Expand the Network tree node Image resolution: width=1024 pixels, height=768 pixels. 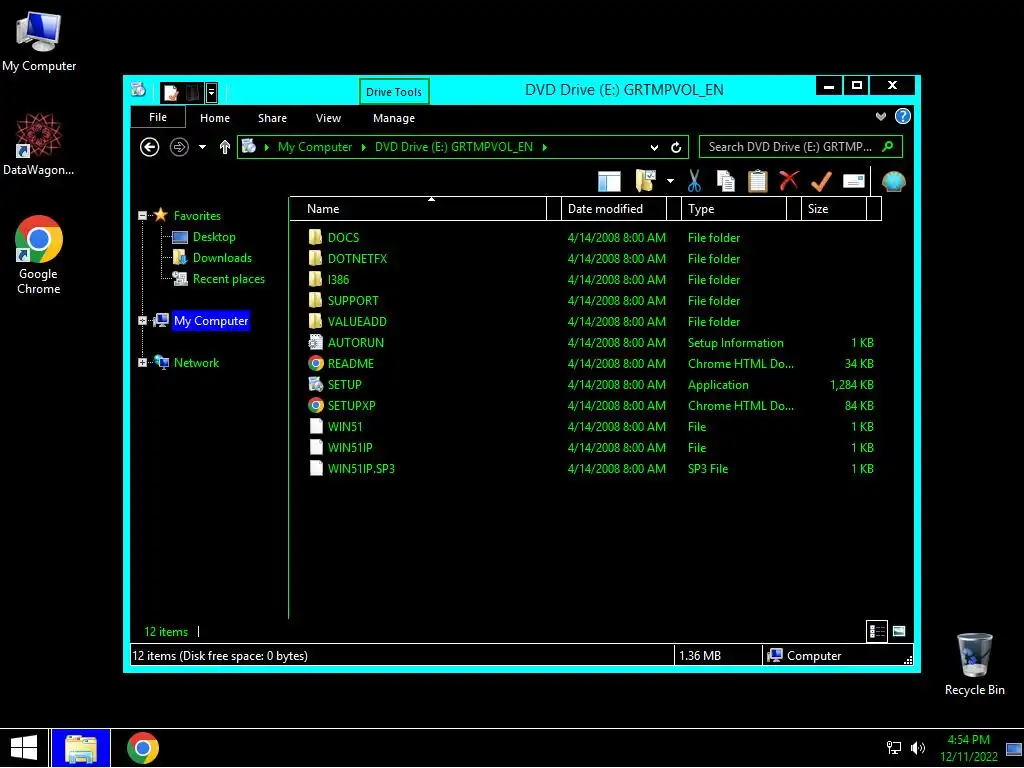pyautogui.click(x=142, y=362)
